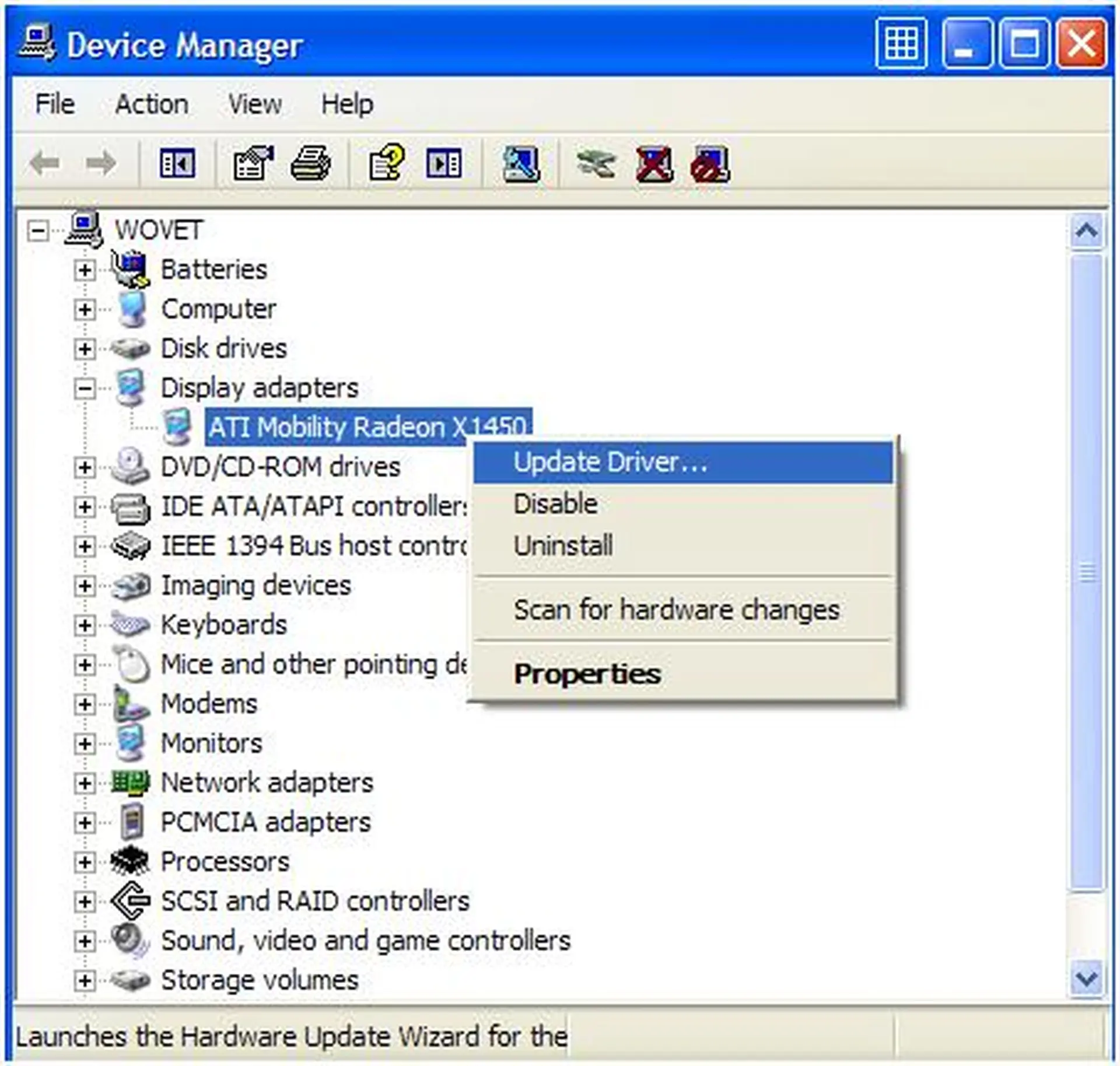Select the Keyboards tree item
1120x1066 pixels.
[223, 625]
